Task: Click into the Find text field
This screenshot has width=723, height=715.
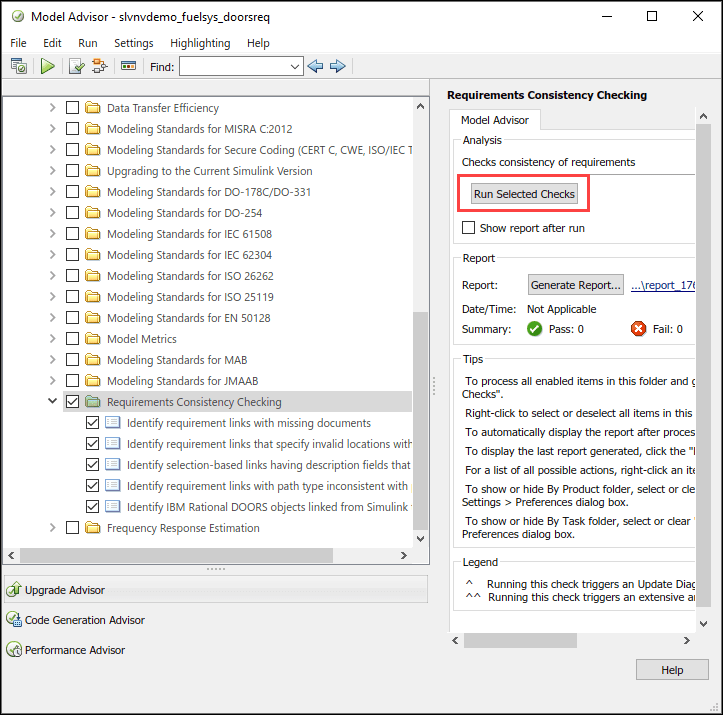Action: (x=234, y=67)
